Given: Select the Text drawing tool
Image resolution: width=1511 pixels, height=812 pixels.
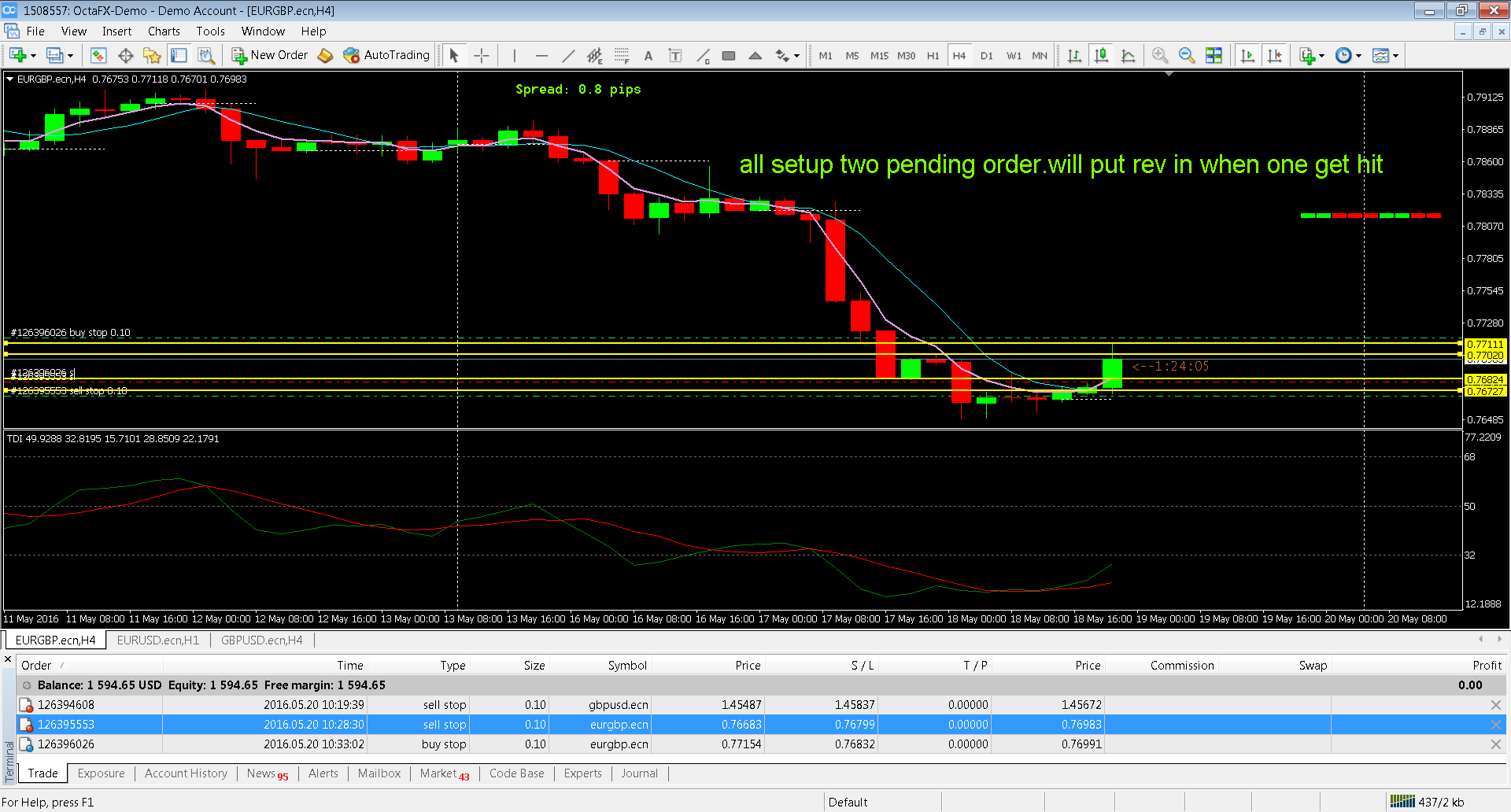Looking at the screenshot, I should [x=648, y=55].
